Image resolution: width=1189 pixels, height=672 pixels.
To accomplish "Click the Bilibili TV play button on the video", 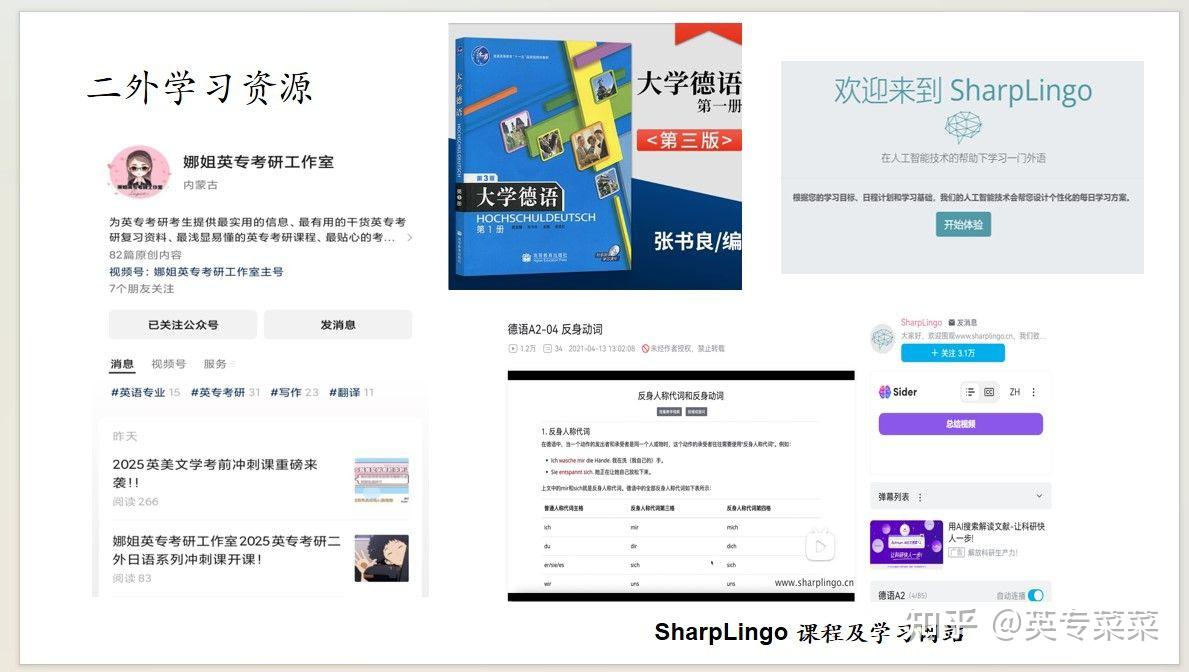I will (820, 545).
